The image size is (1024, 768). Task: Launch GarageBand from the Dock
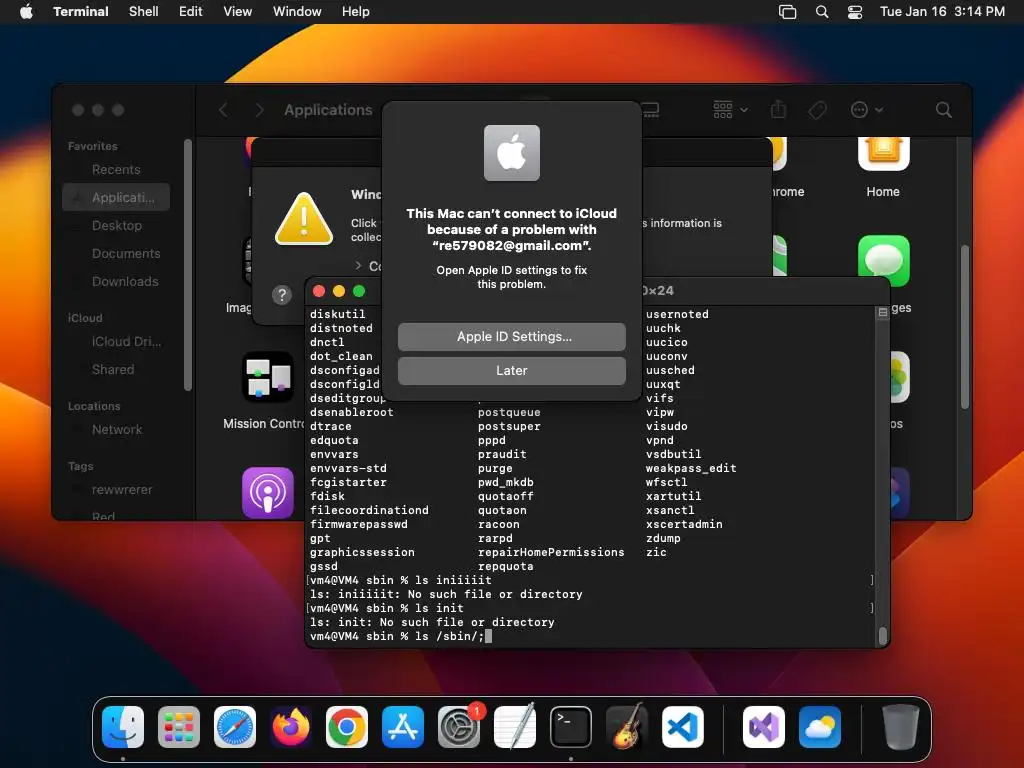click(626, 726)
